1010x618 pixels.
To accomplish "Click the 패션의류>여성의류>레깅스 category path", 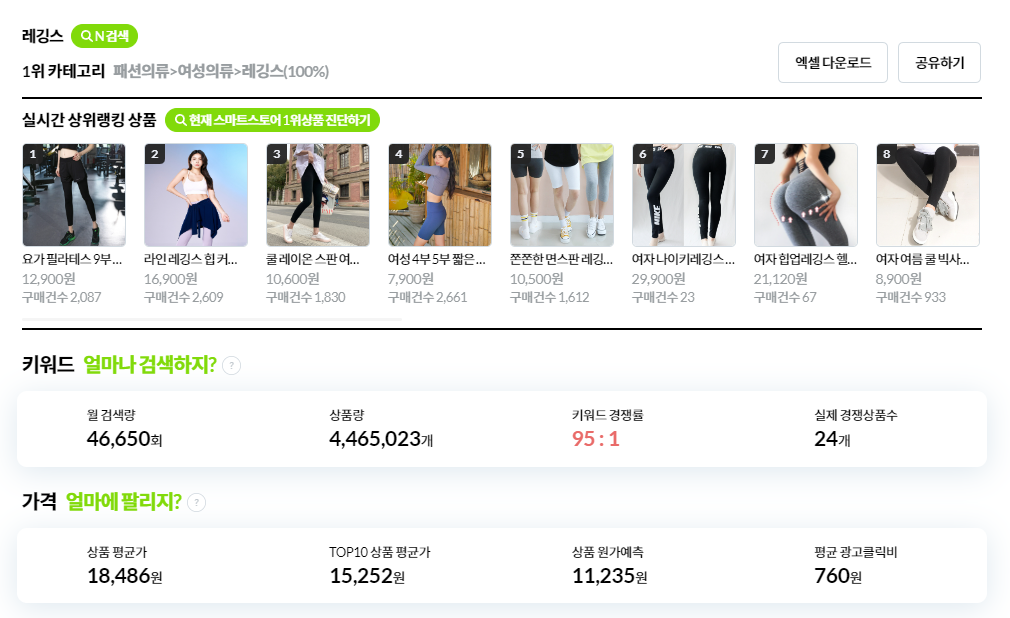I will [221, 71].
